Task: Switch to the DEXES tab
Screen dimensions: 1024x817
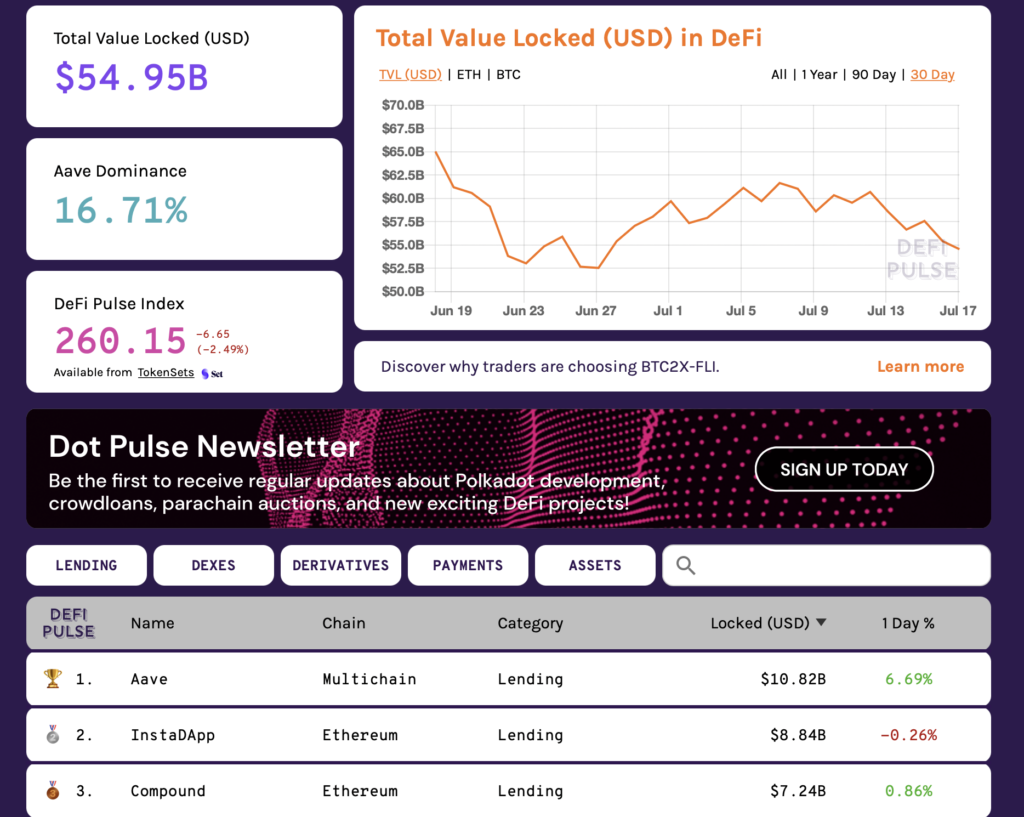Action: click(x=213, y=565)
